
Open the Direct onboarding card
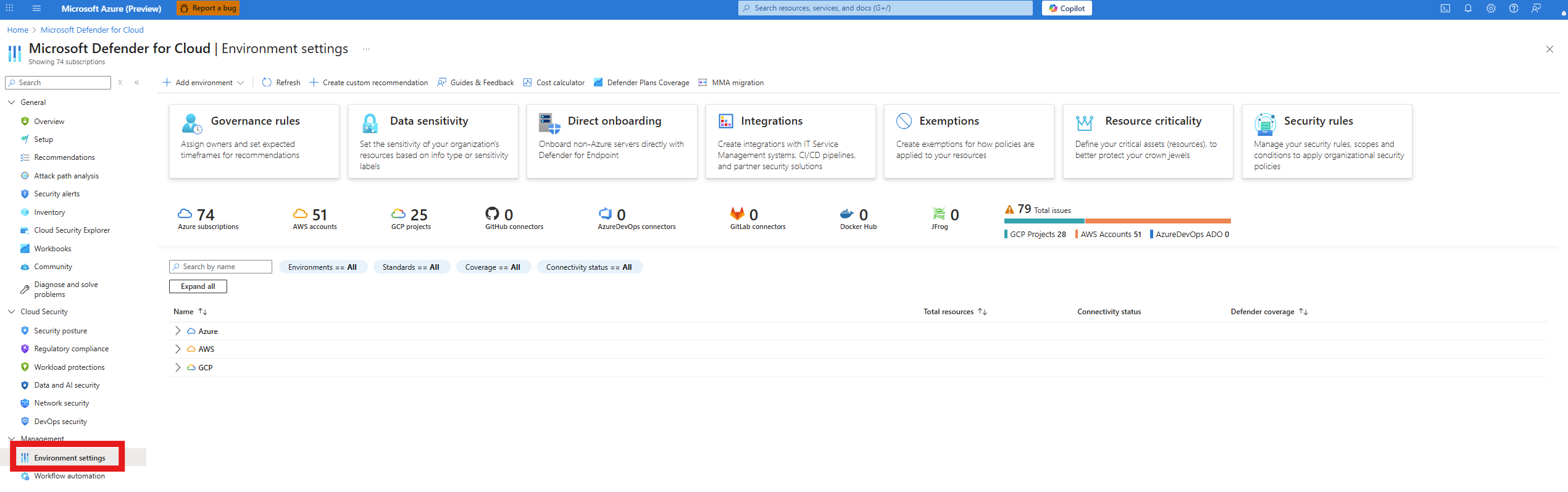(612, 141)
